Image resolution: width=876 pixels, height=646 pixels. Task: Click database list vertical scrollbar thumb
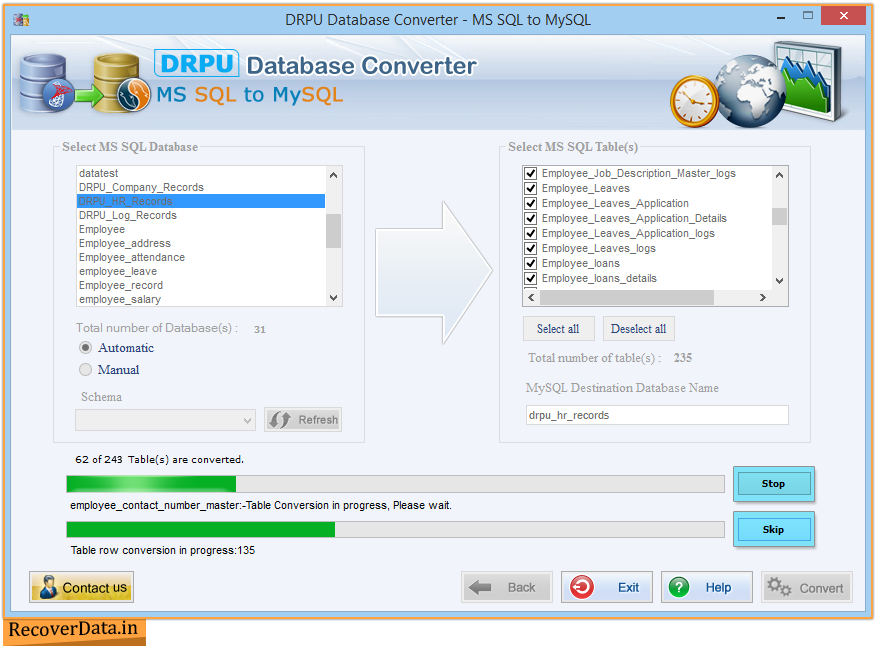coord(334,231)
